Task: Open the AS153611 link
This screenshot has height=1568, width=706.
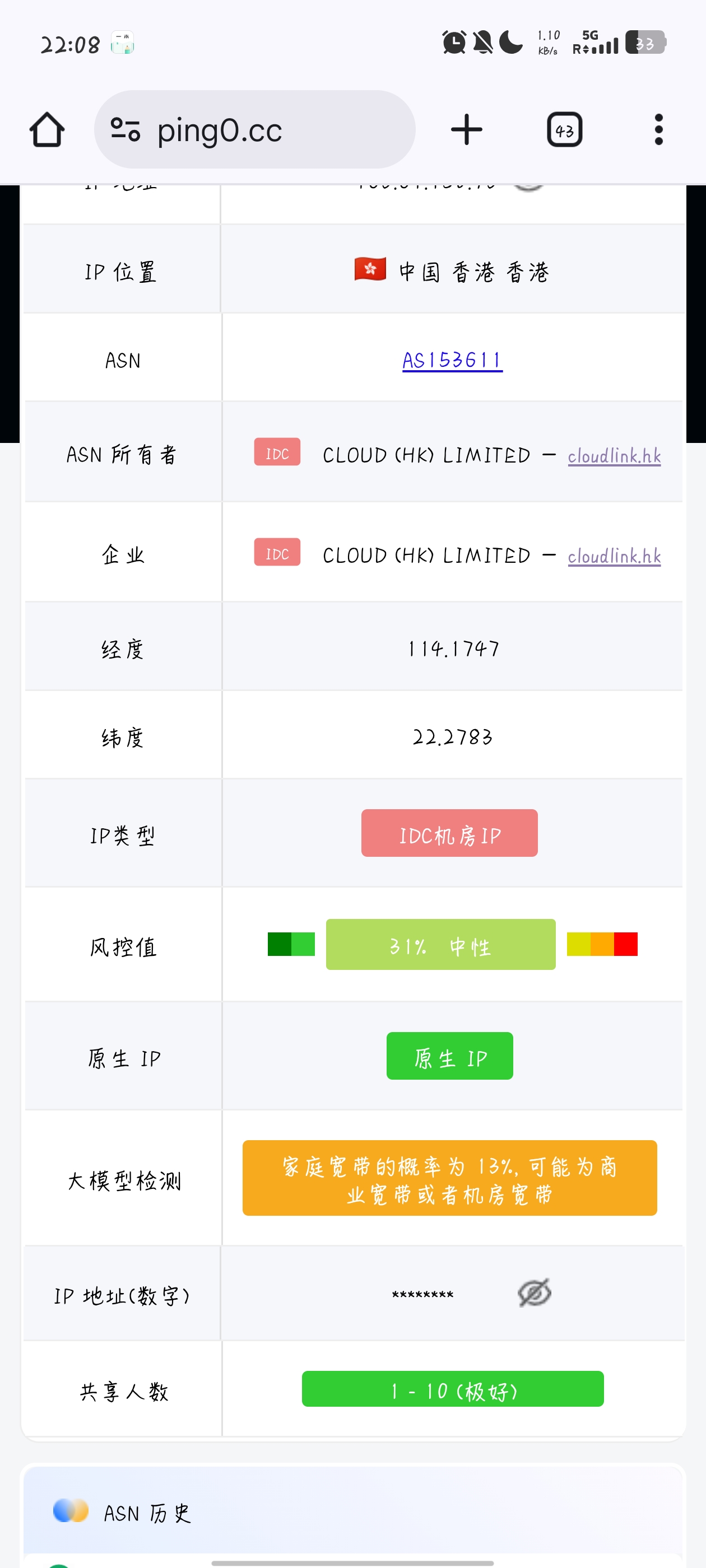Action: tap(452, 360)
